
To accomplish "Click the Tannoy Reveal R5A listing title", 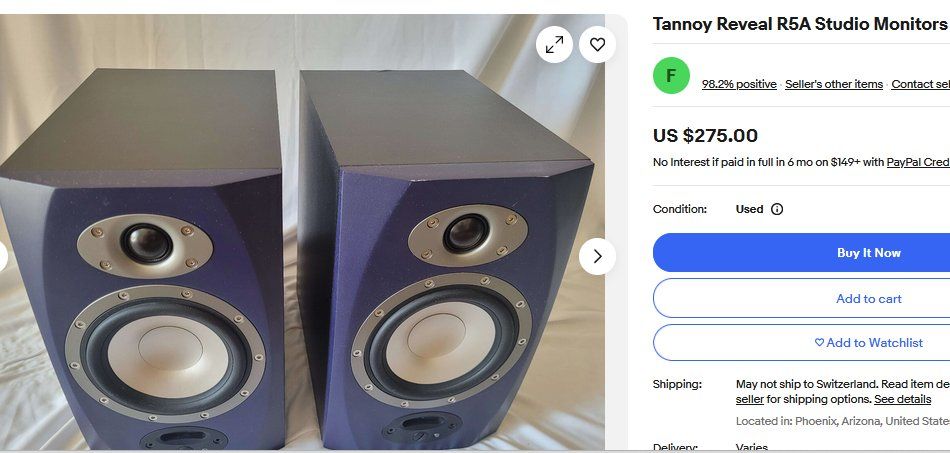I will 800,24.
